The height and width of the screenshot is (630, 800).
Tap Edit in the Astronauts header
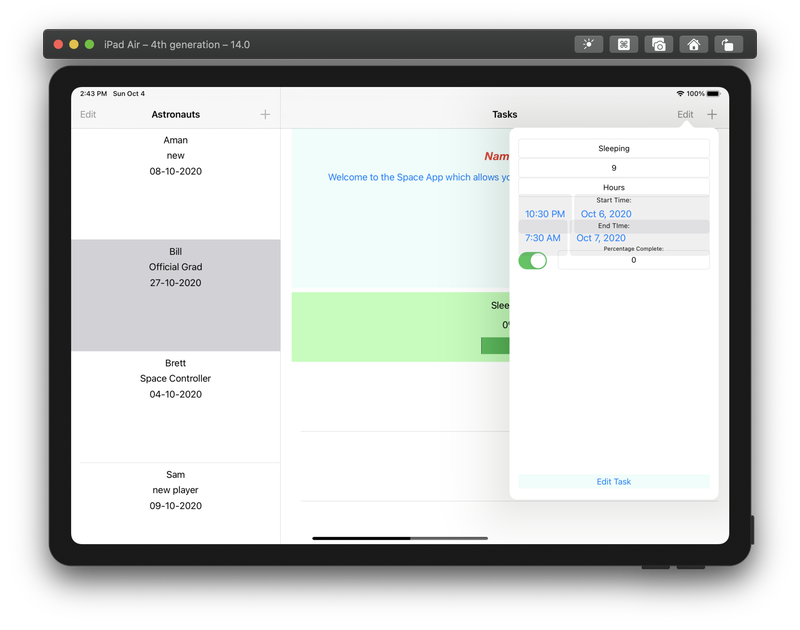(88, 114)
